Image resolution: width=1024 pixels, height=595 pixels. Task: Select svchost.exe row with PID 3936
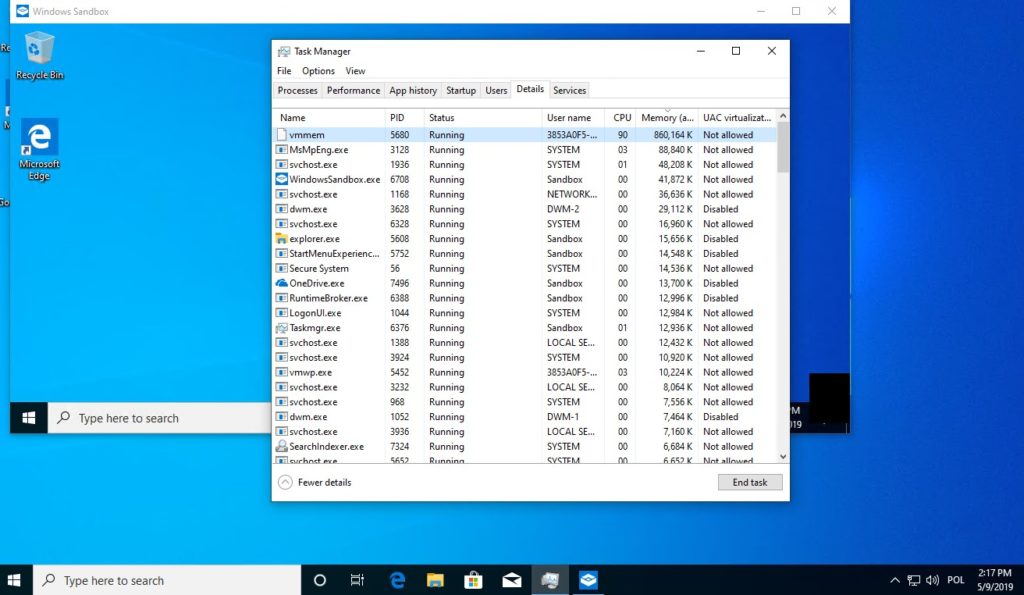525,432
